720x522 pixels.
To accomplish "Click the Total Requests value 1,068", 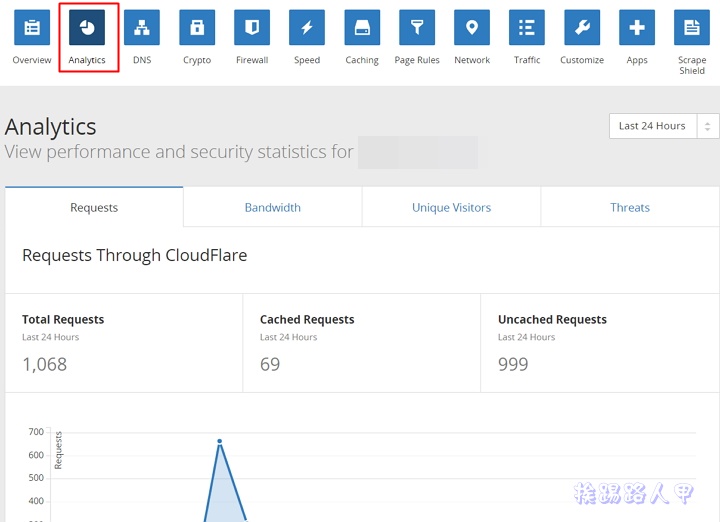I will [x=45, y=365].
